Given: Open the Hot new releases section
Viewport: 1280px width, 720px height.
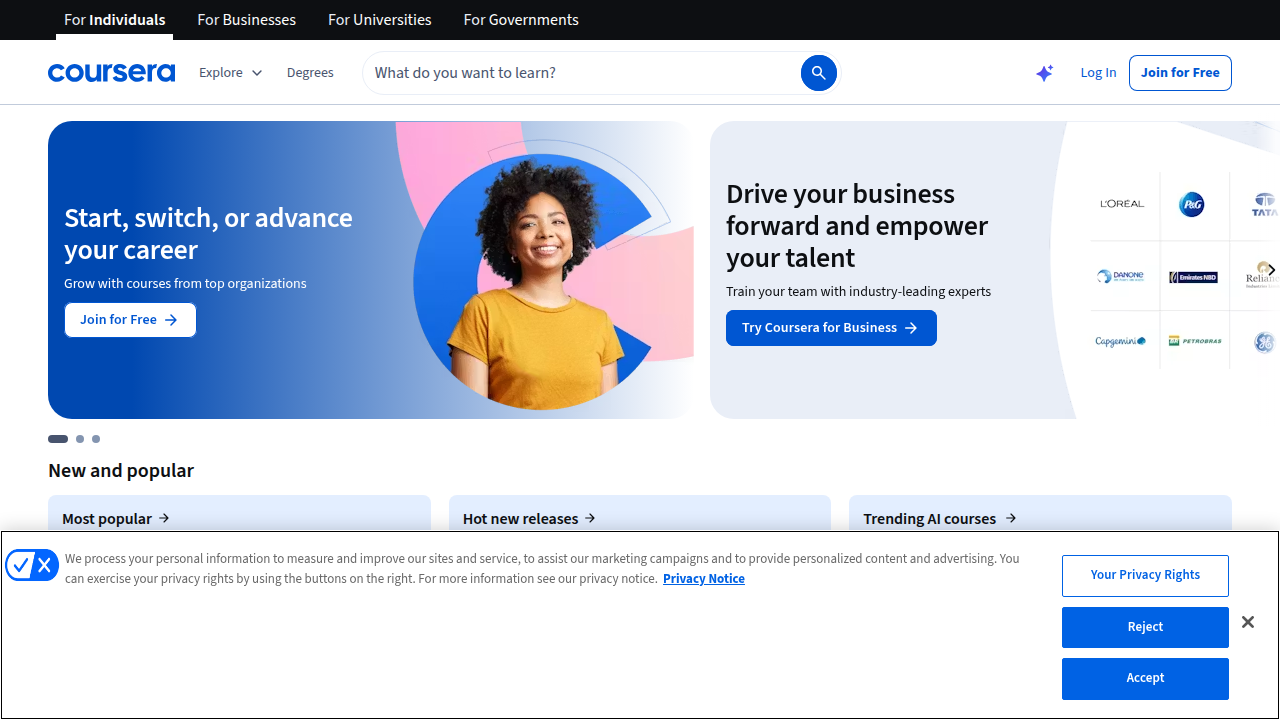Looking at the screenshot, I should coord(529,518).
